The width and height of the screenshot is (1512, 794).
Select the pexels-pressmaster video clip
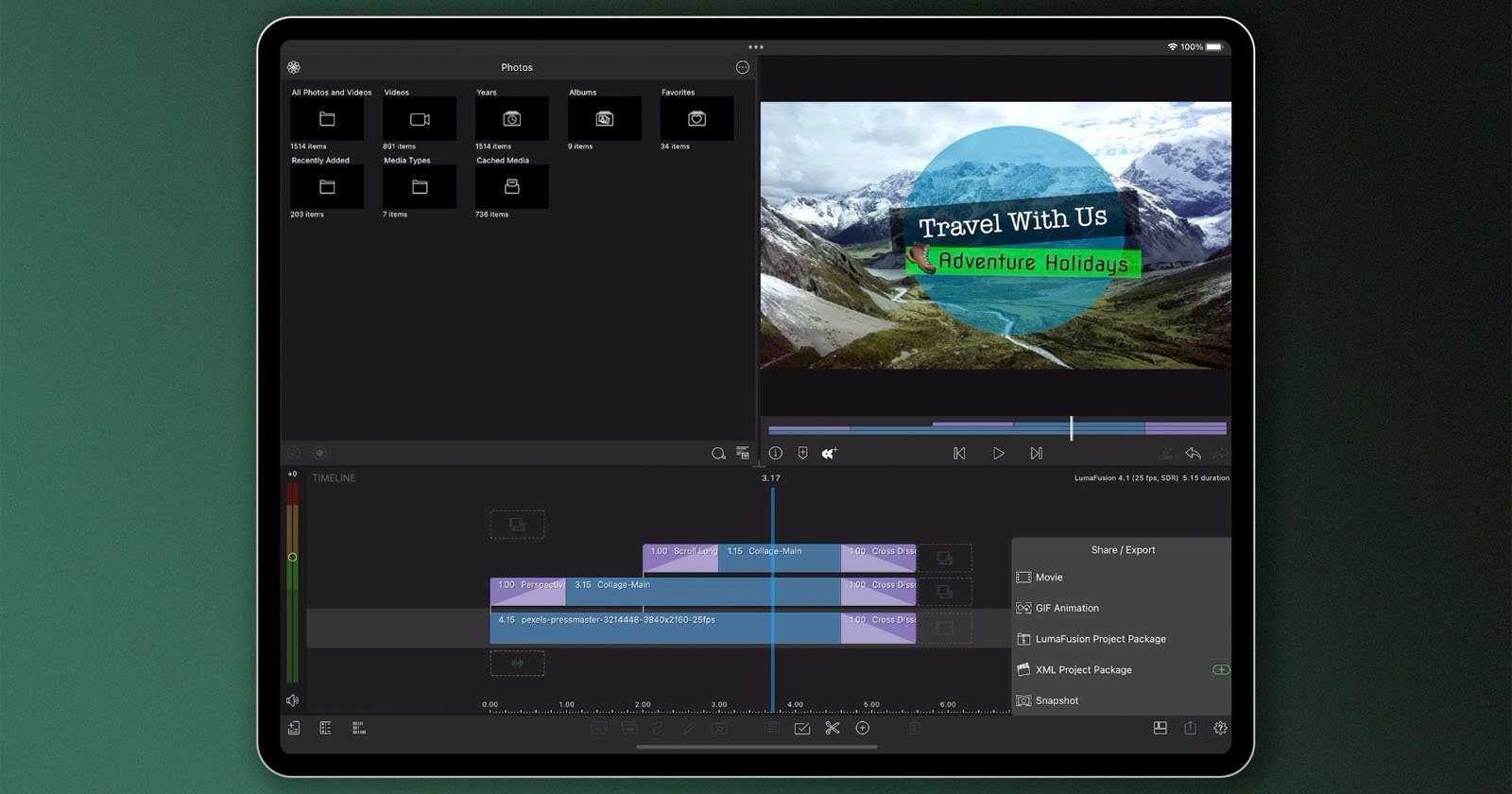coord(665,628)
